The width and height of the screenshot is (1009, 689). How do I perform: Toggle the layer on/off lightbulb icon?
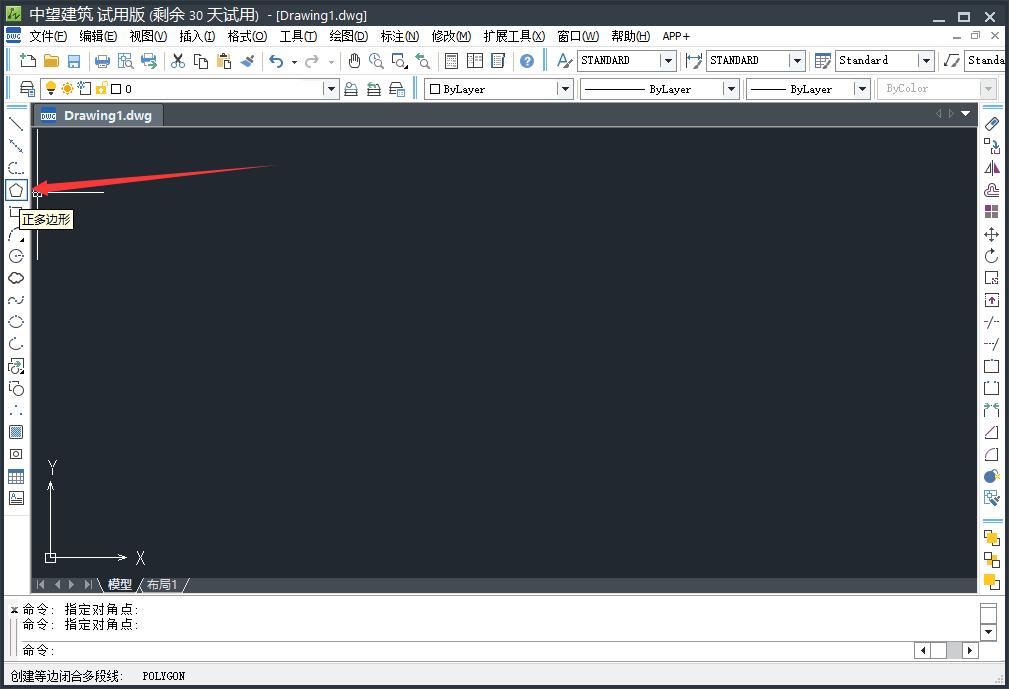[x=52, y=89]
